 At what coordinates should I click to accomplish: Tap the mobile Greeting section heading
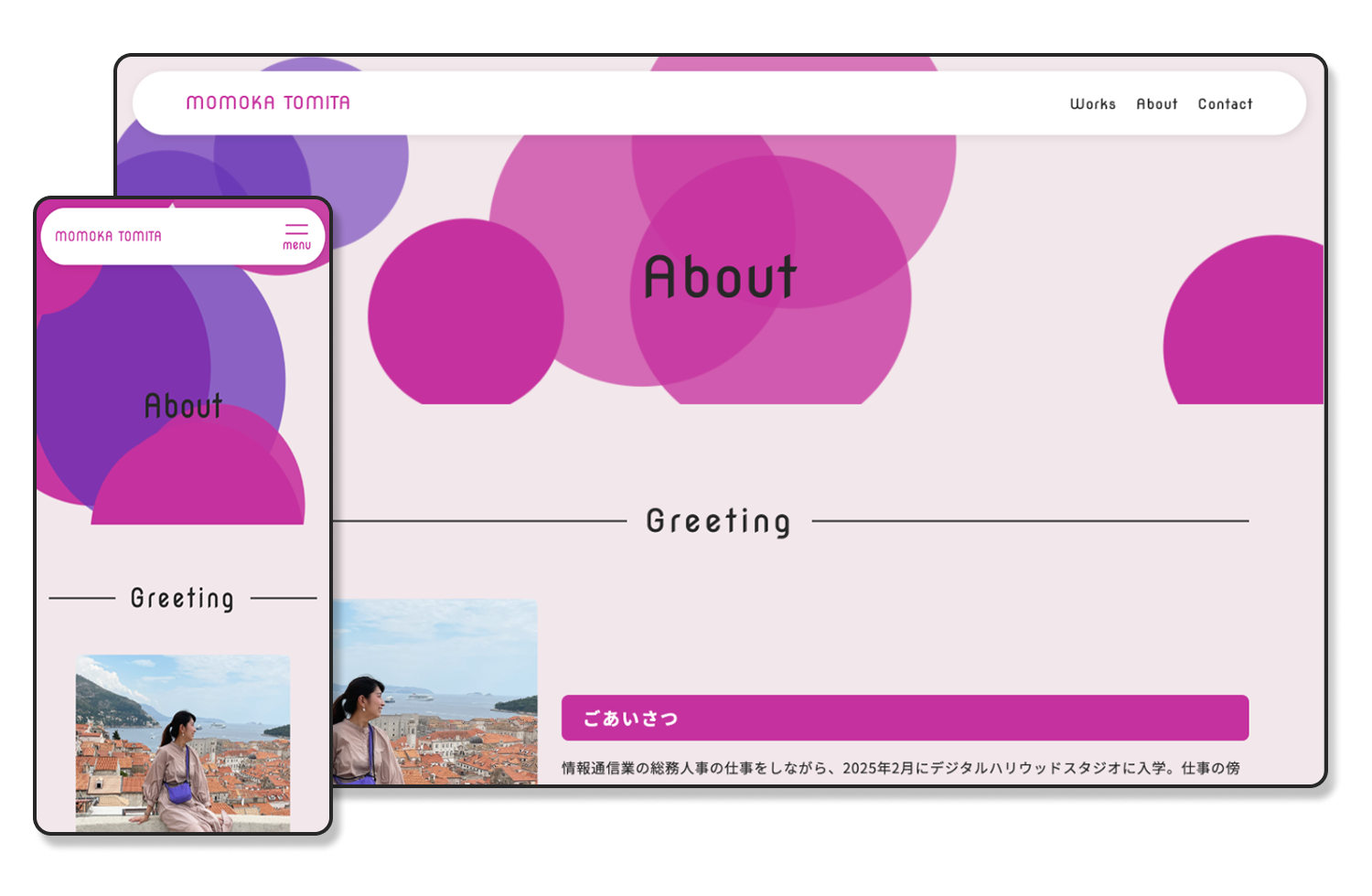(x=182, y=598)
